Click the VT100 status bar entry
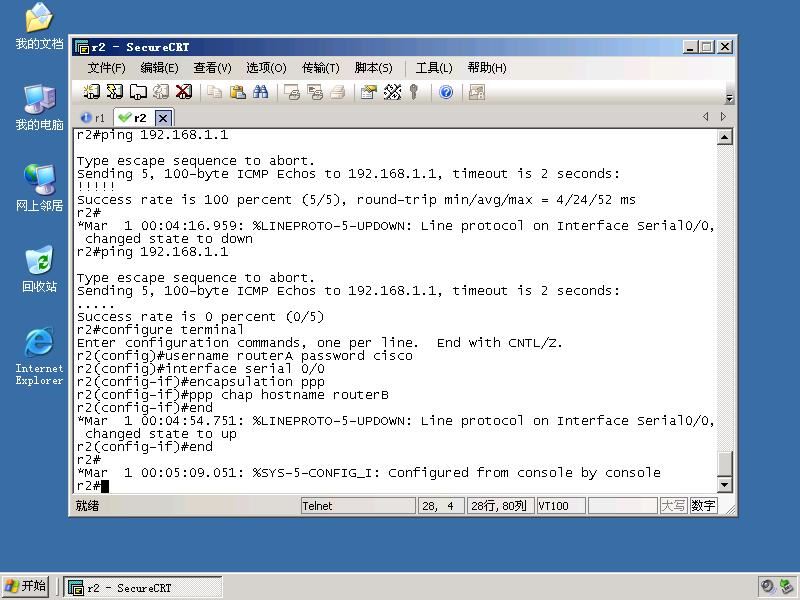This screenshot has height=600, width=800. (561, 506)
